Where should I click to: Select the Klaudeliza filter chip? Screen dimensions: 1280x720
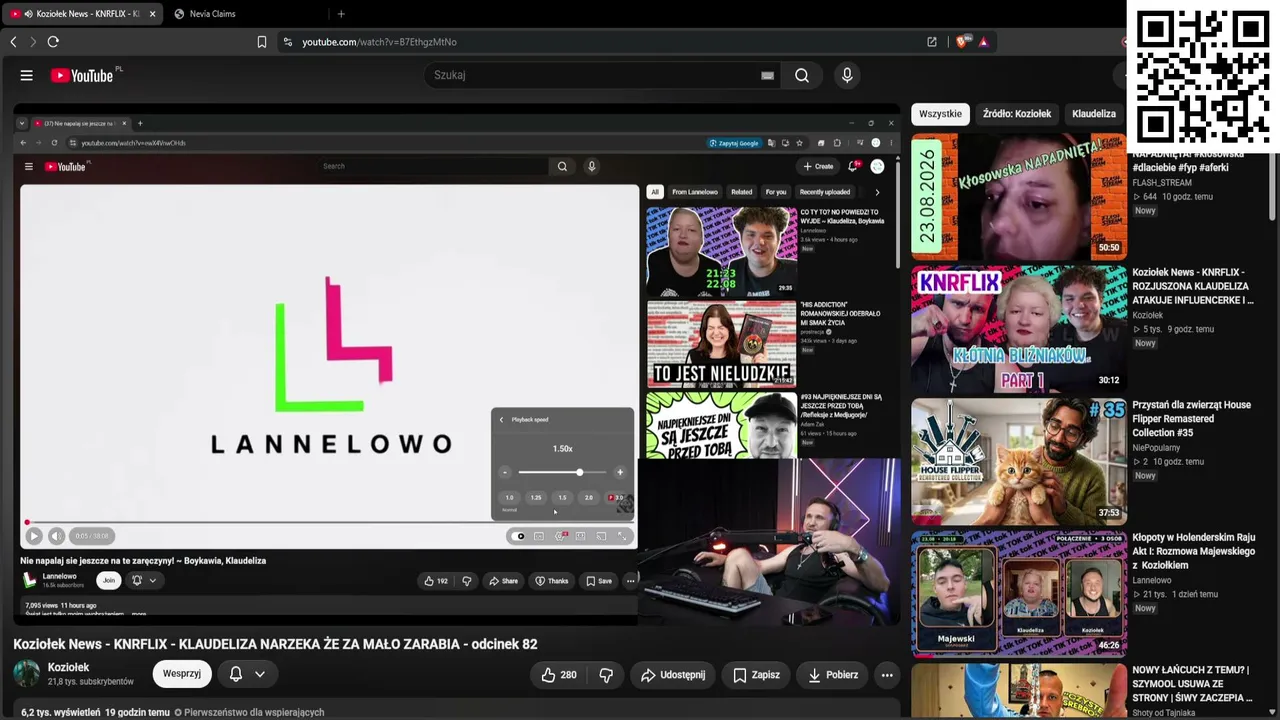pos(1094,114)
